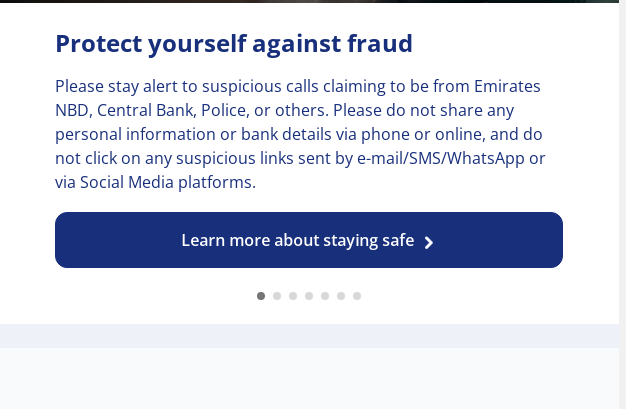Click the vertical scrollbar on the right edge

tap(622, 200)
